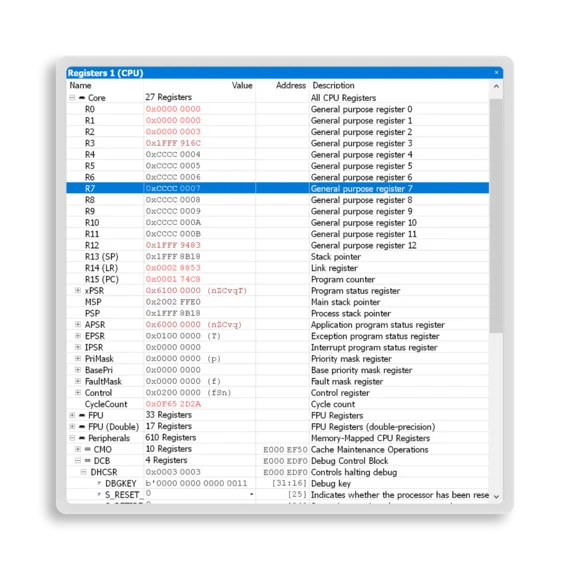This screenshot has height=570, width=570.
Task: Expand the EPSR register fields
Action: [78, 336]
